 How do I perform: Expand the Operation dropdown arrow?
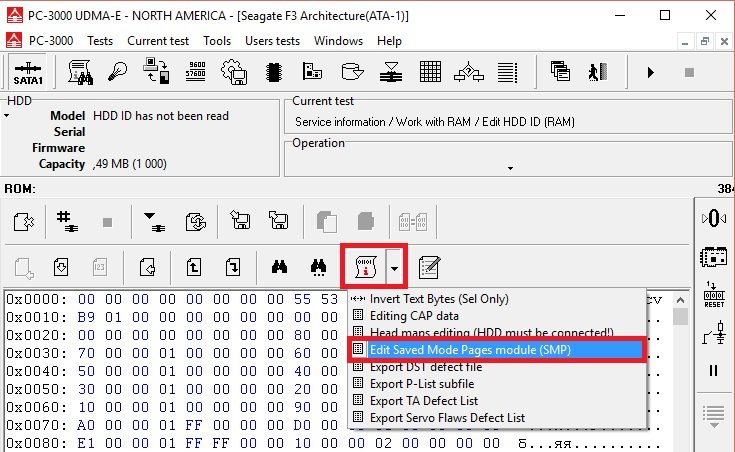pyautogui.click(x=510, y=168)
